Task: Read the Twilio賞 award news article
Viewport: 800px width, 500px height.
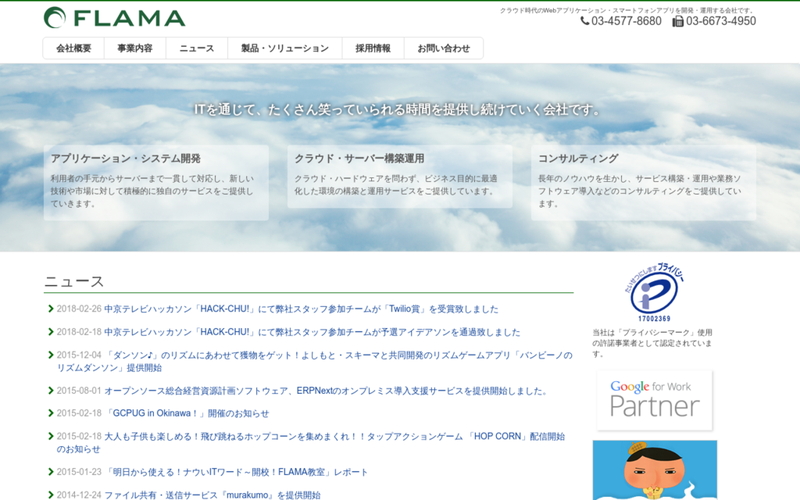Action: click(x=301, y=309)
